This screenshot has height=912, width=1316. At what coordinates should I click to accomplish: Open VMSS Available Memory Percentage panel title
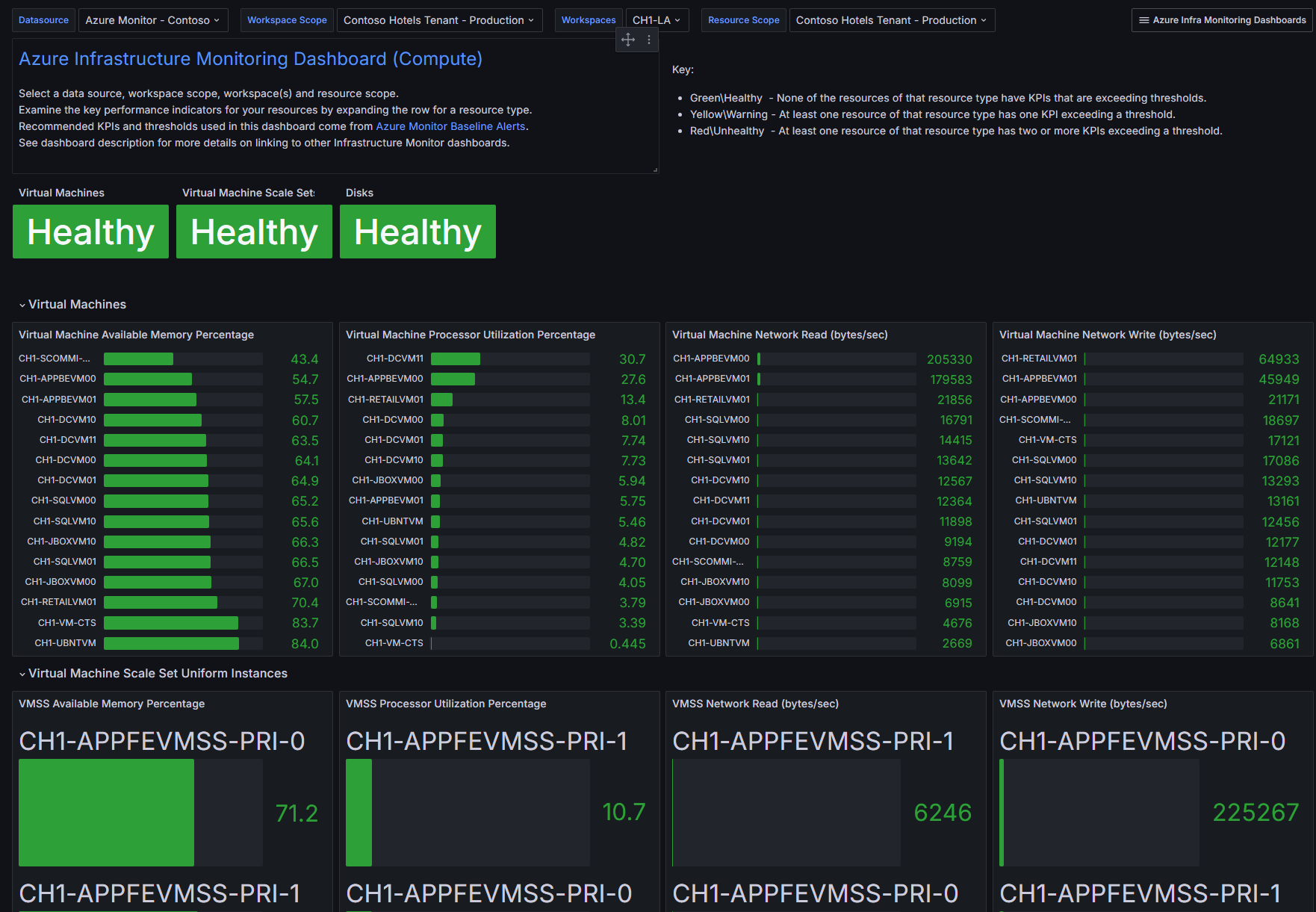pos(111,704)
